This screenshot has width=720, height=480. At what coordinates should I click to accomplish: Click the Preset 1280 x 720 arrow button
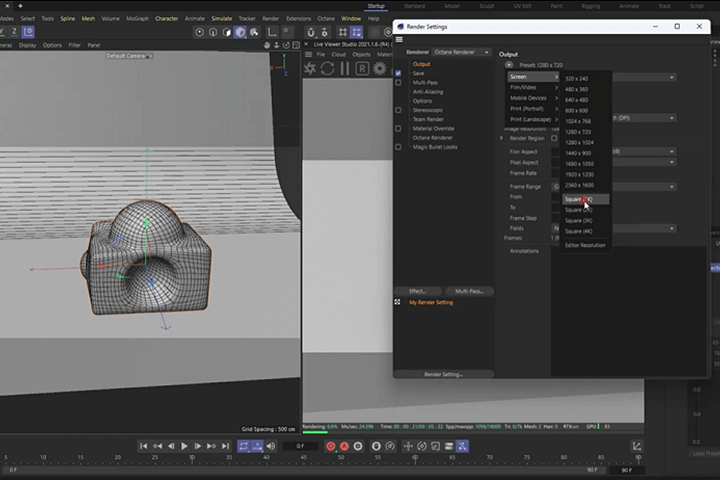509,65
